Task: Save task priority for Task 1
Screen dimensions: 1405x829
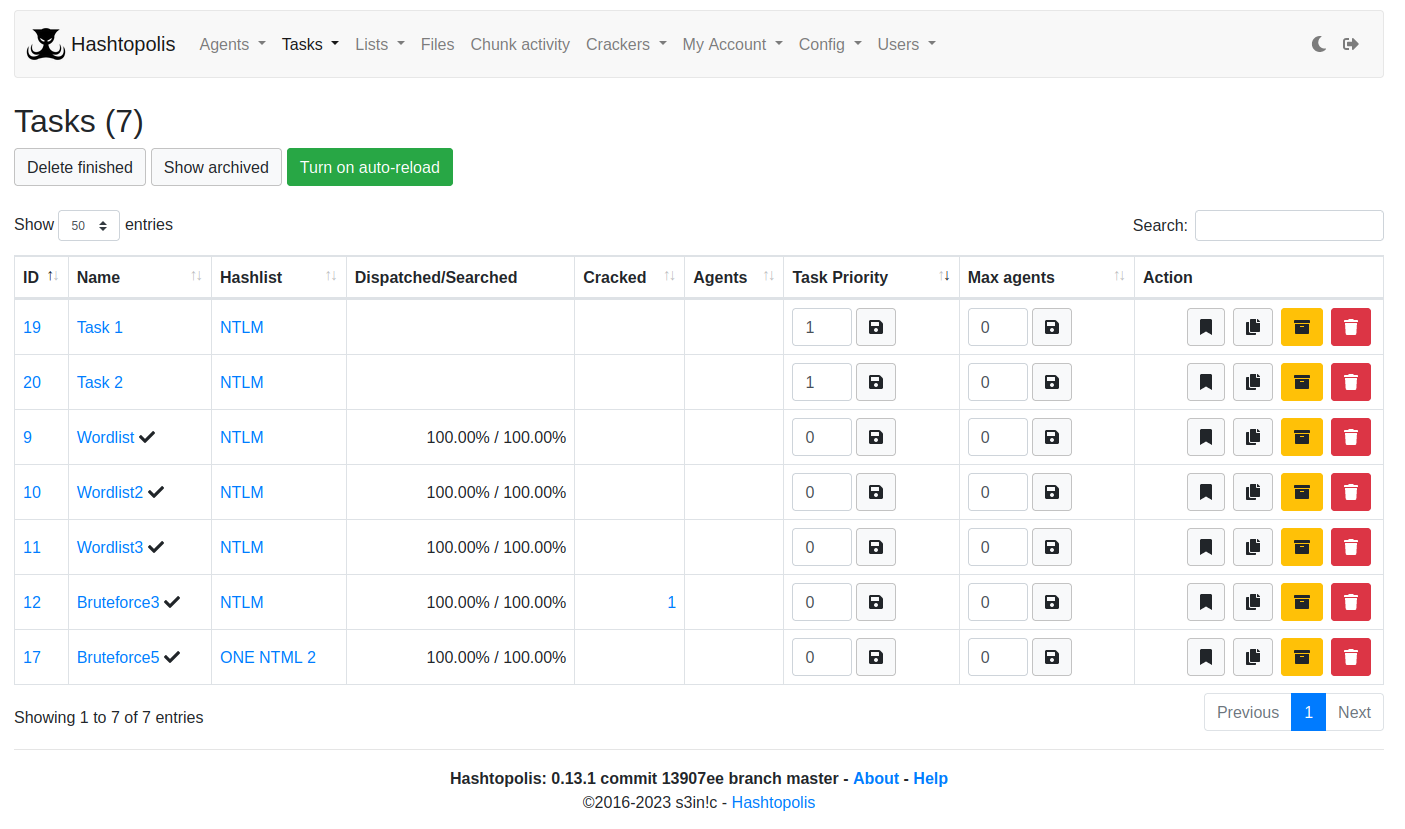Action: click(x=876, y=327)
